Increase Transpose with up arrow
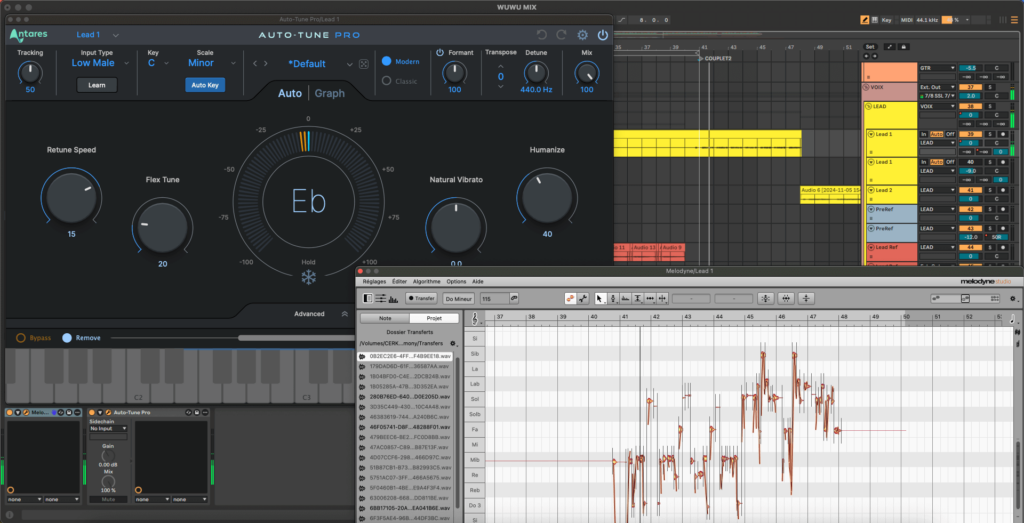Image resolution: width=1024 pixels, height=523 pixels. click(x=501, y=66)
